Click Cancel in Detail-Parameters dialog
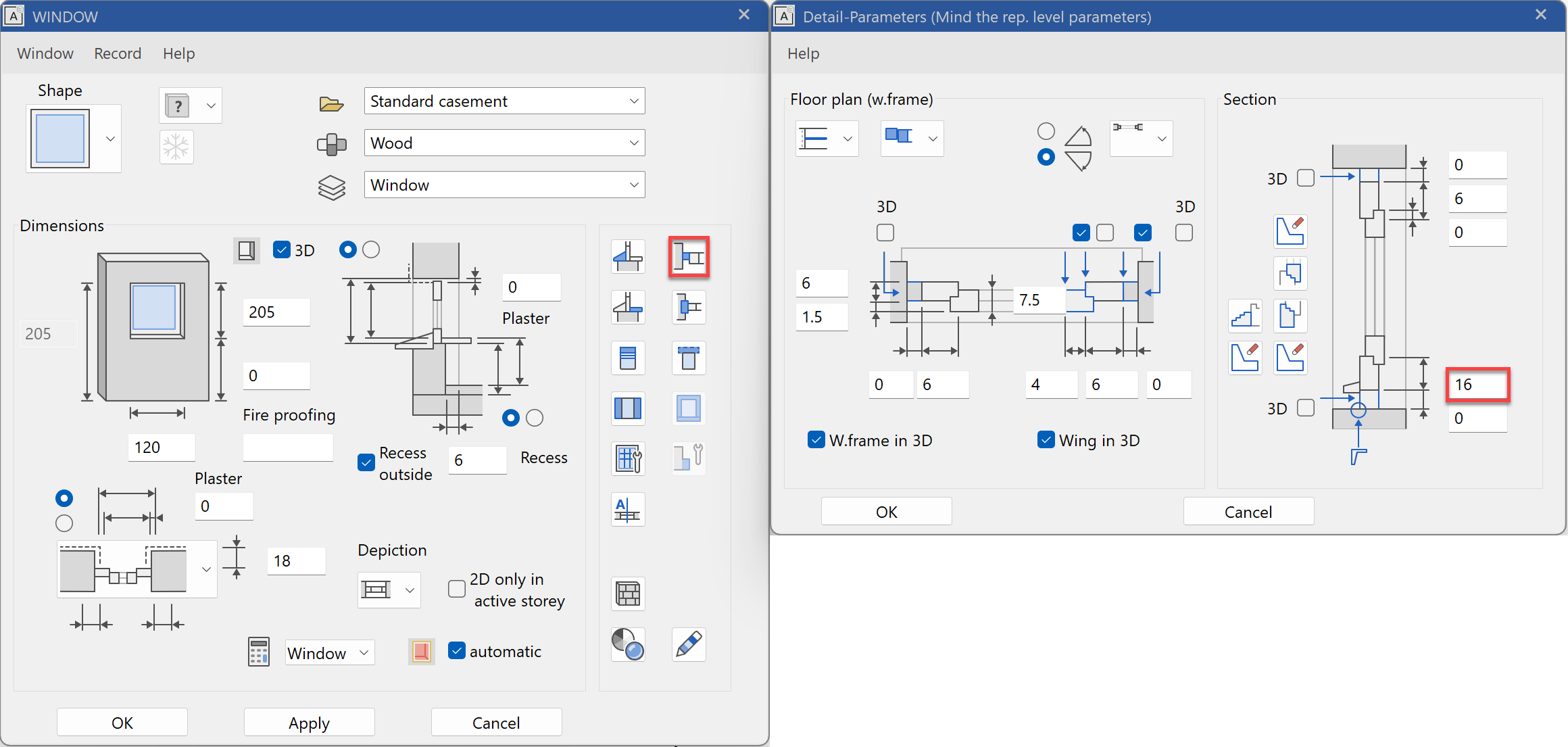Screen dimensions: 1568x747 (x=1248, y=512)
